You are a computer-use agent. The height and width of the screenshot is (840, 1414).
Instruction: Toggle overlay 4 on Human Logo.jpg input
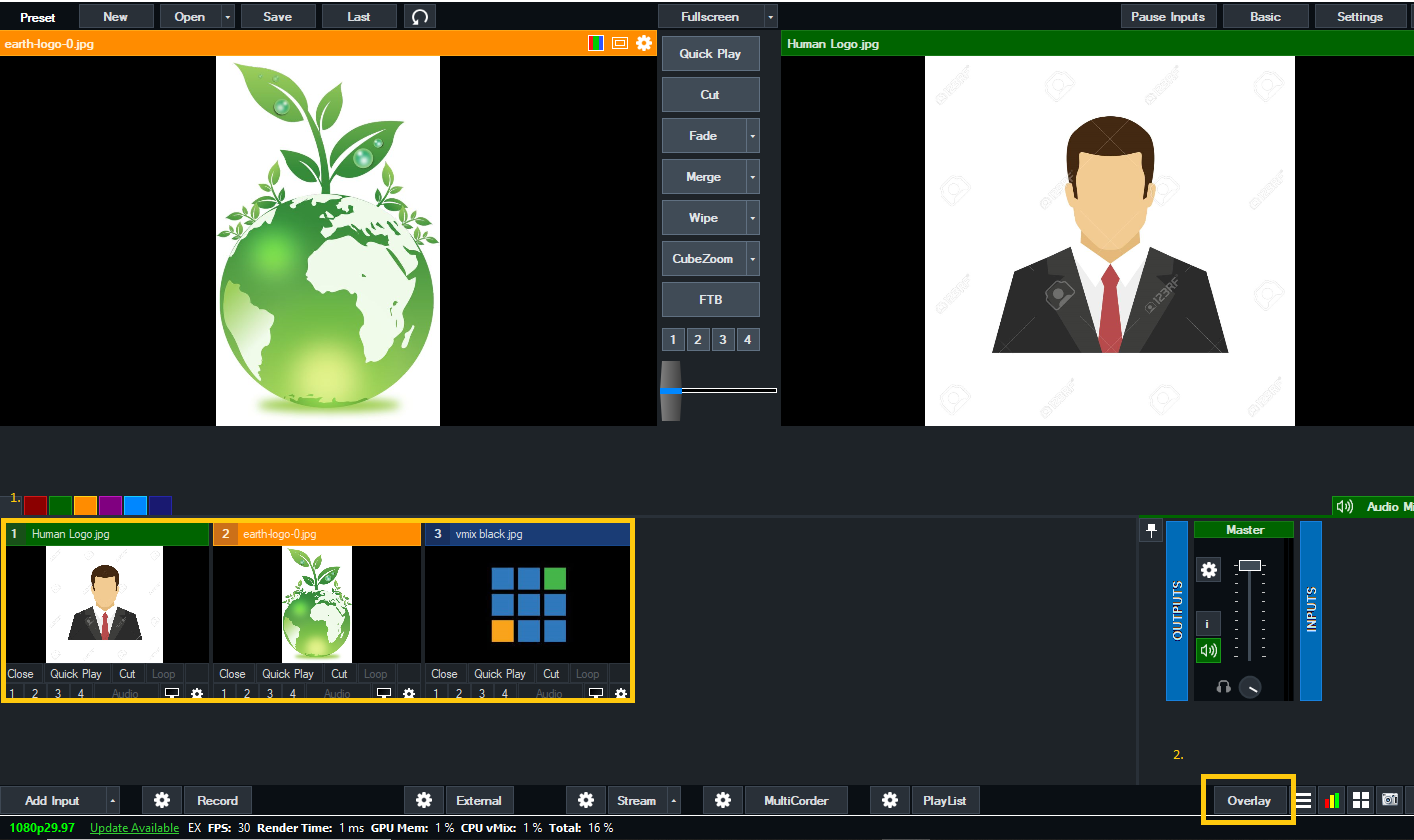pyautogui.click(x=81, y=693)
